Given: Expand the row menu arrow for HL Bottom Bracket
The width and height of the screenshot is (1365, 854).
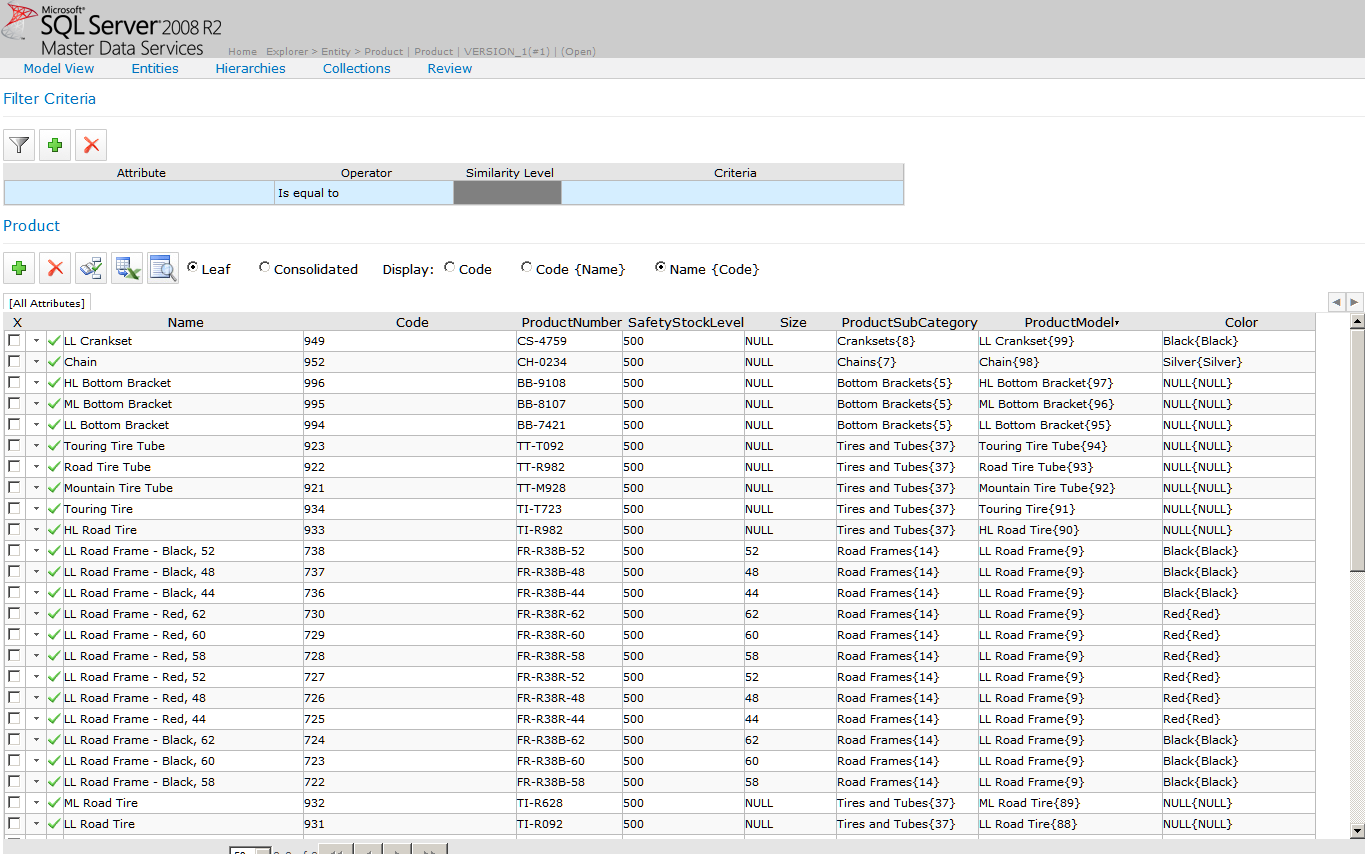Looking at the screenshot, I should (36, 383).
